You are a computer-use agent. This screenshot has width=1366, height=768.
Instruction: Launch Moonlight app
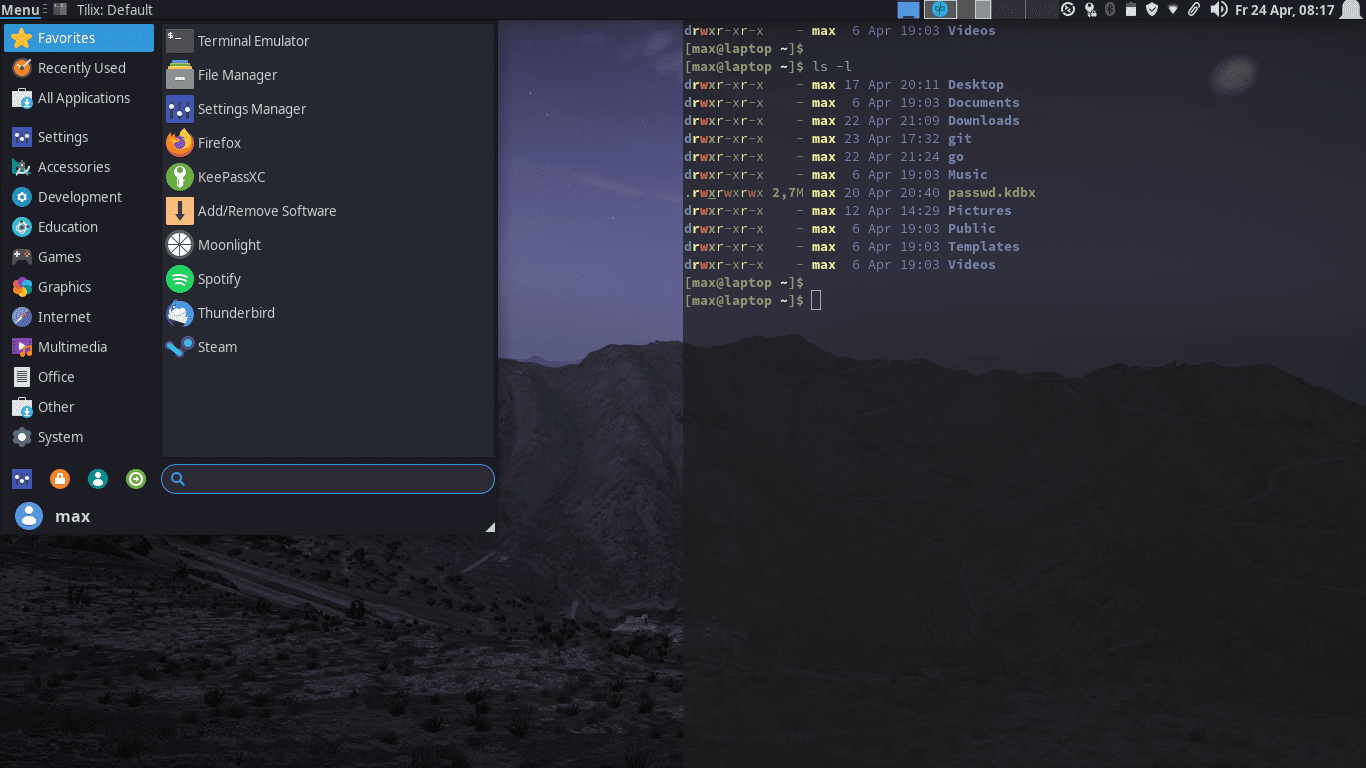point(329,245)
